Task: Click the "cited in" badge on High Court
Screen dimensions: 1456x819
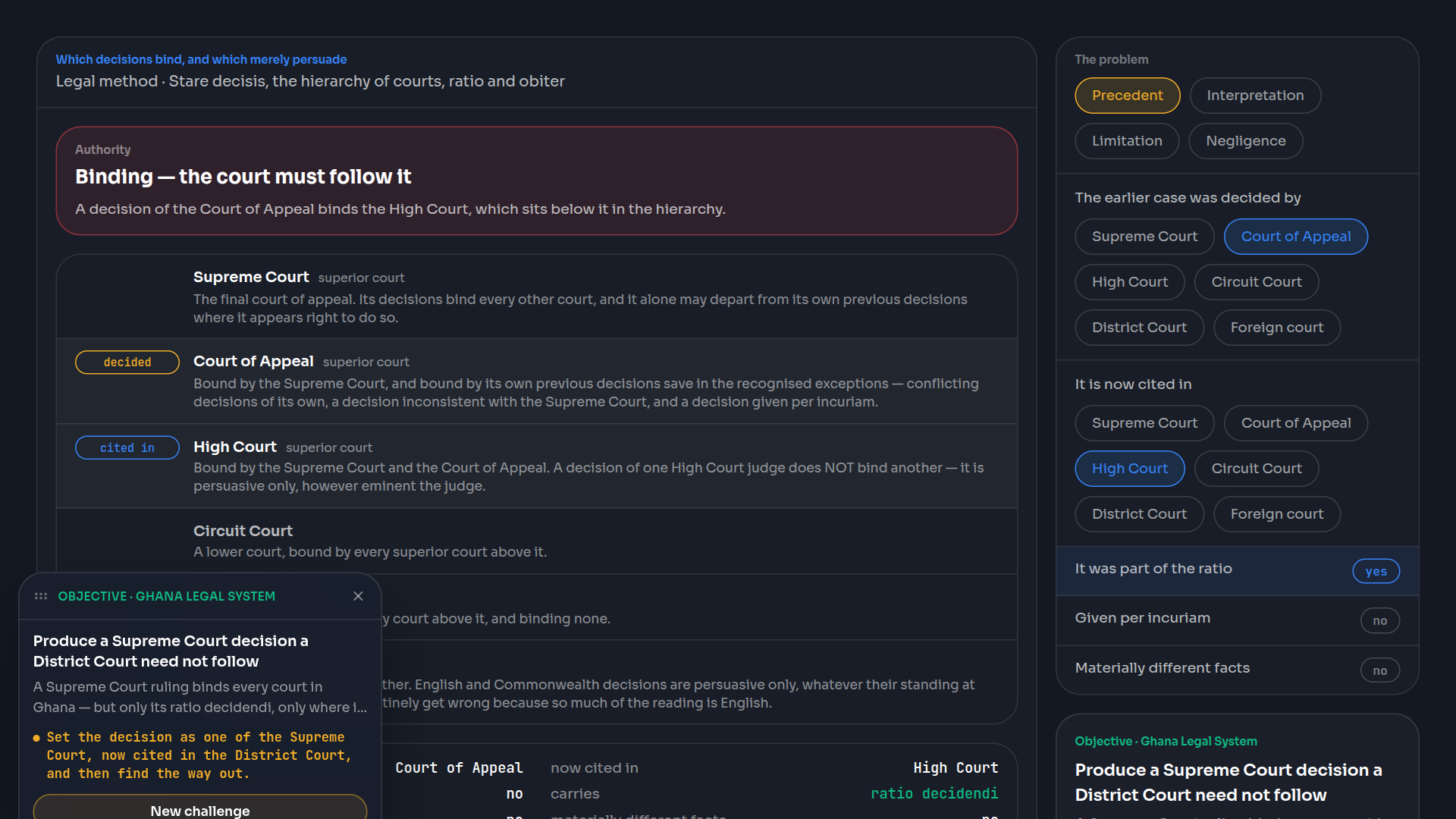Action: [127, 447]
